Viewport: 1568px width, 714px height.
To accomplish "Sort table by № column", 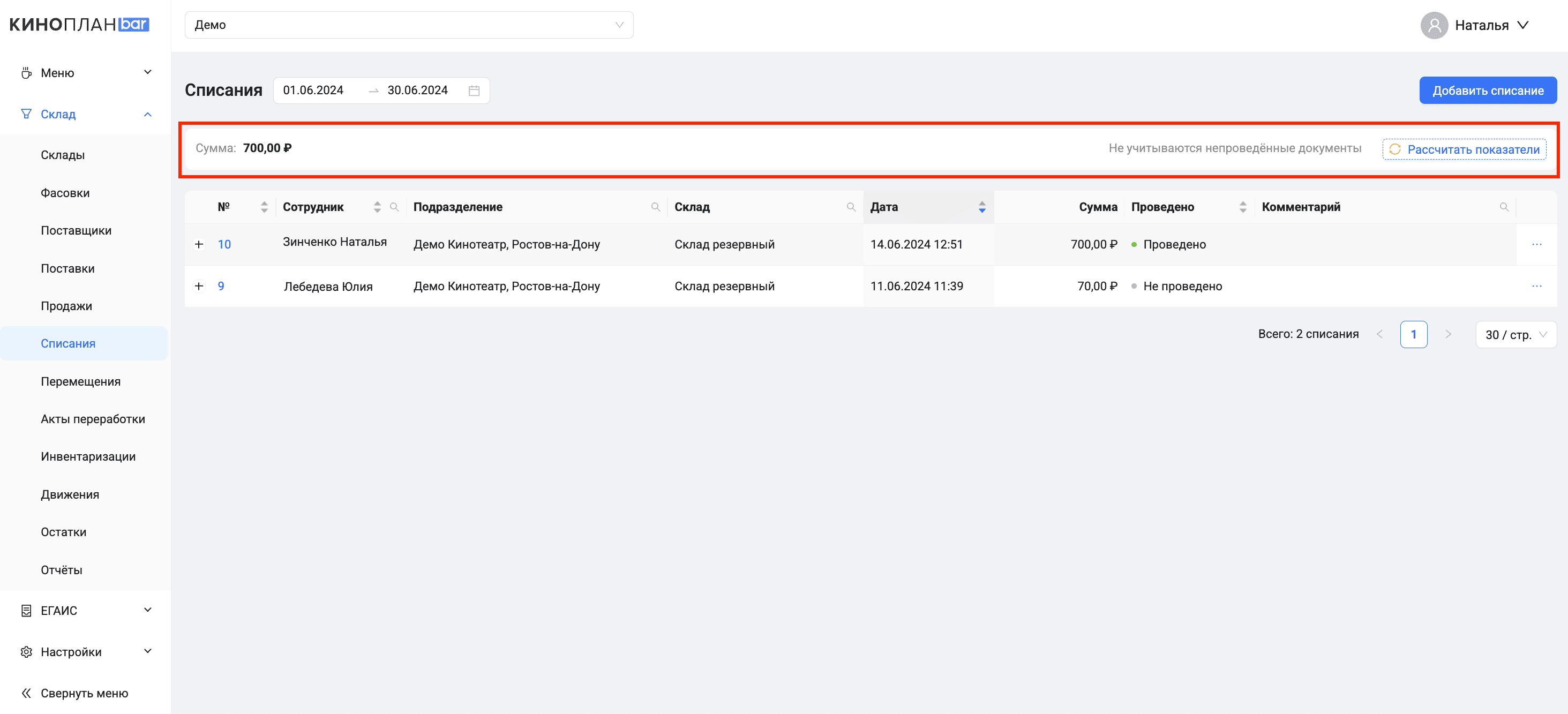I will 264,207.
